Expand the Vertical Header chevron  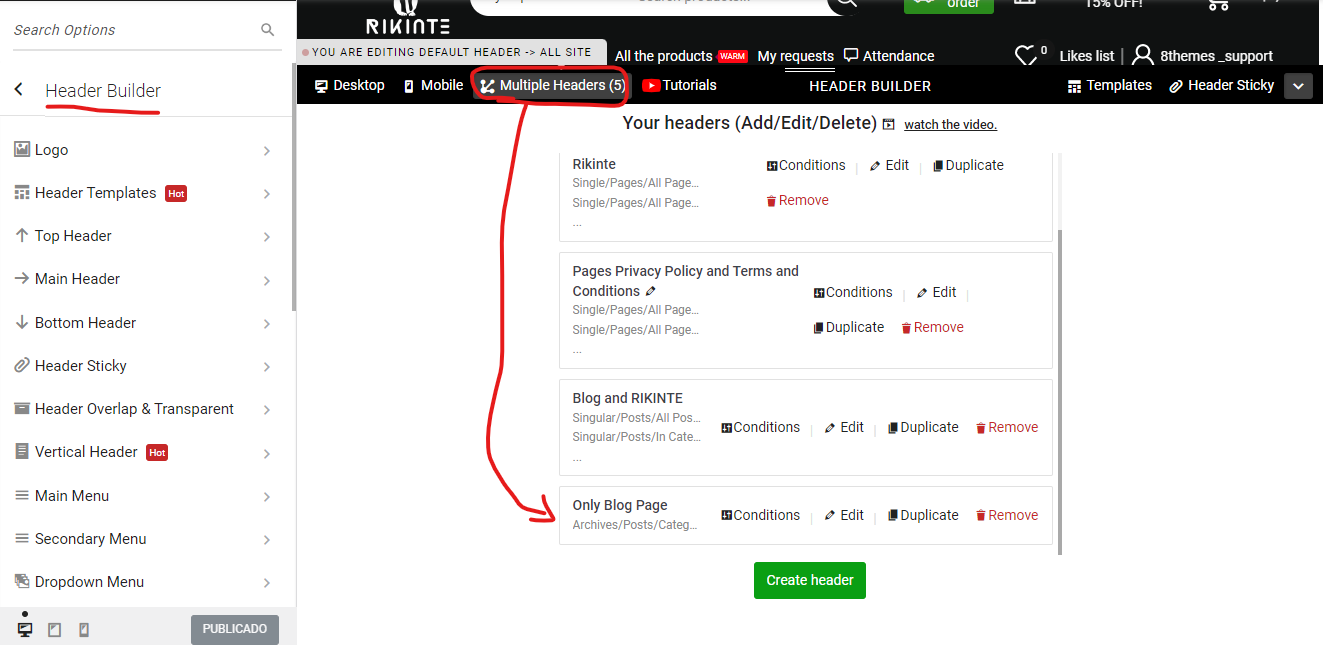point(267,453)
